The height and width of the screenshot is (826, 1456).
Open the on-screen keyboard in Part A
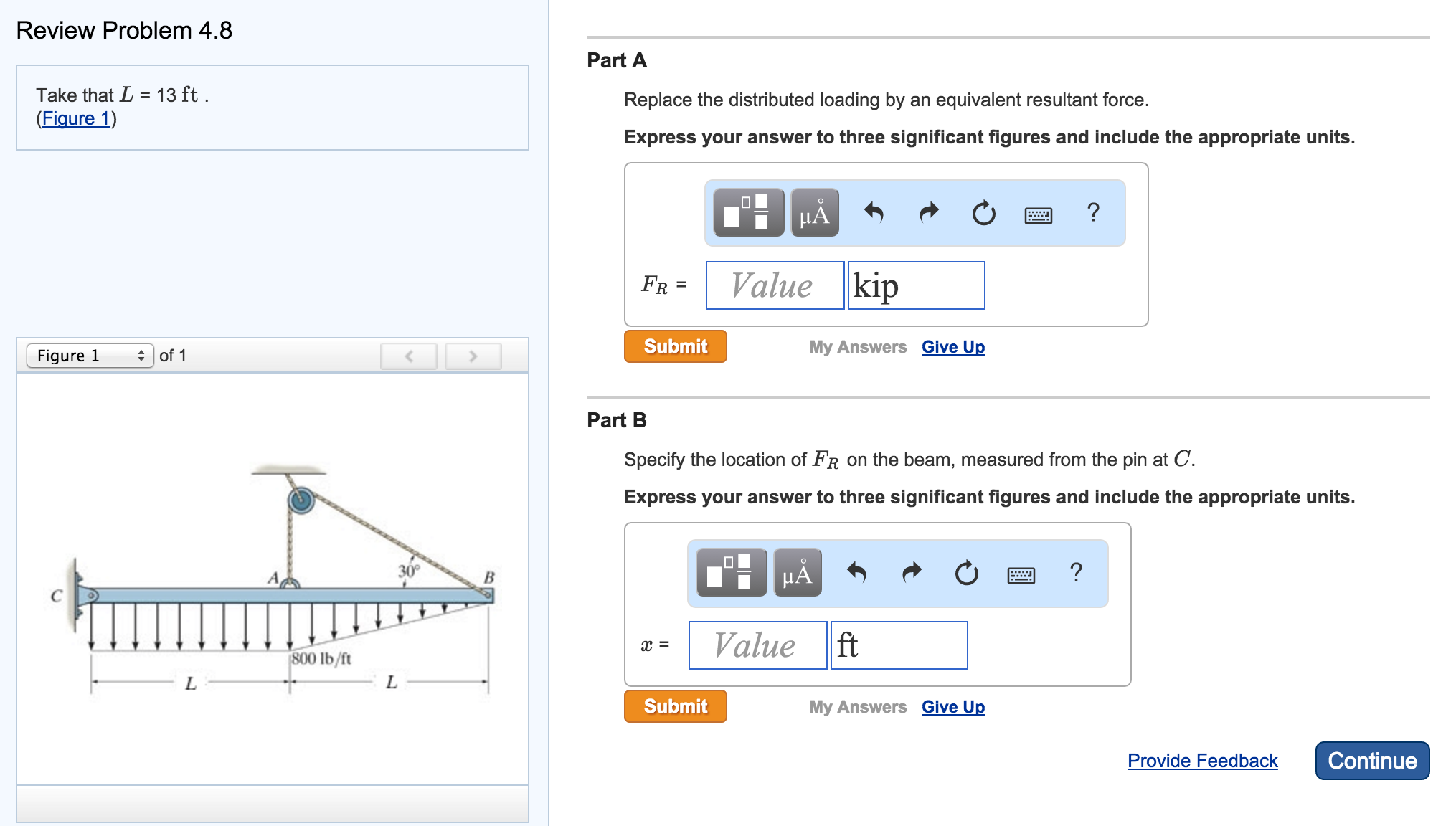pos(1039,214)
